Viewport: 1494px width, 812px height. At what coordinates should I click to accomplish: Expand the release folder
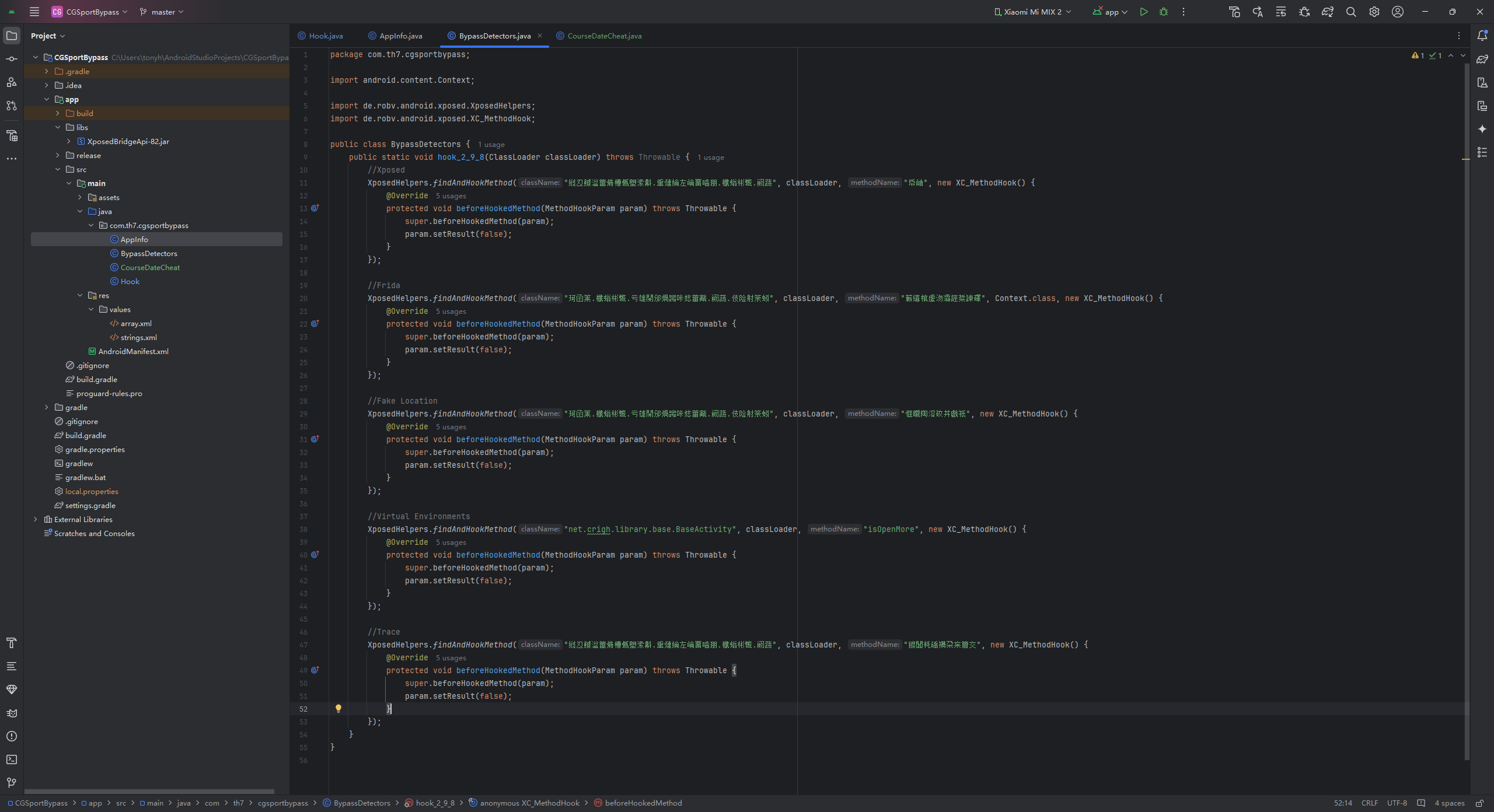pyautogui.click(x=58, y=155)
